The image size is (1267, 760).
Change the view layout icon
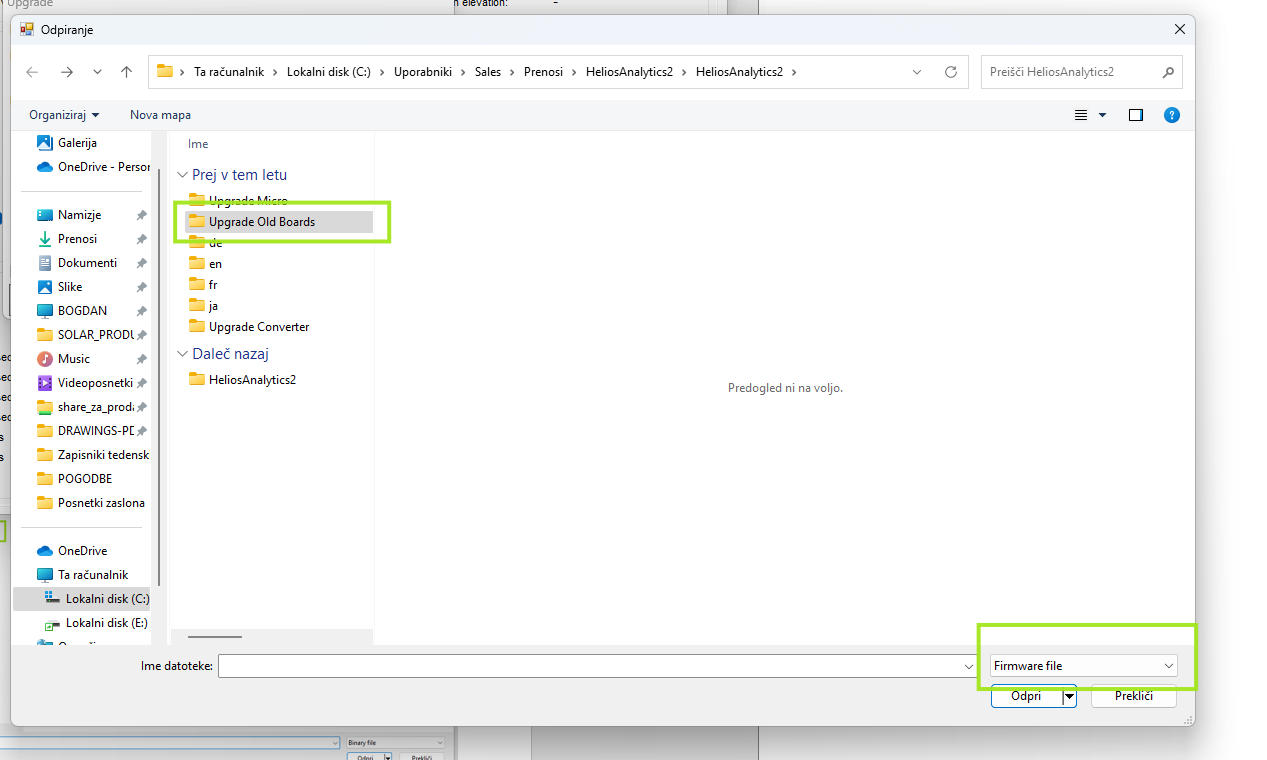coord(1081,115)
